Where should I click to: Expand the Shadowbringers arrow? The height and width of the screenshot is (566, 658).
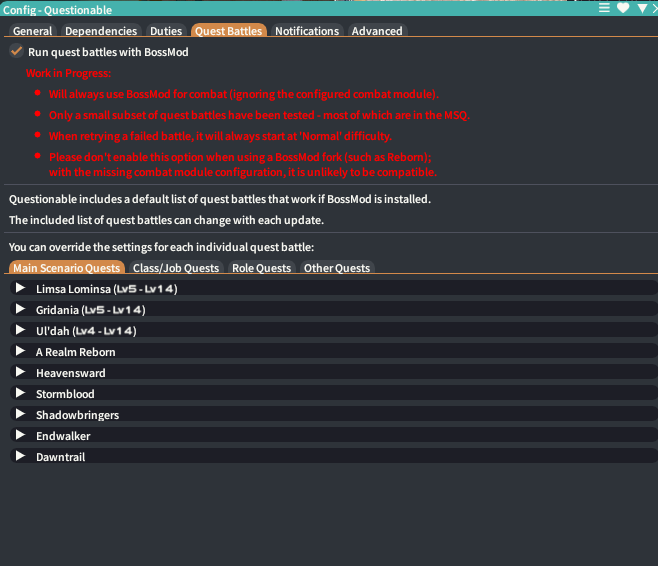pyautogui.click(x=20, y=414)
